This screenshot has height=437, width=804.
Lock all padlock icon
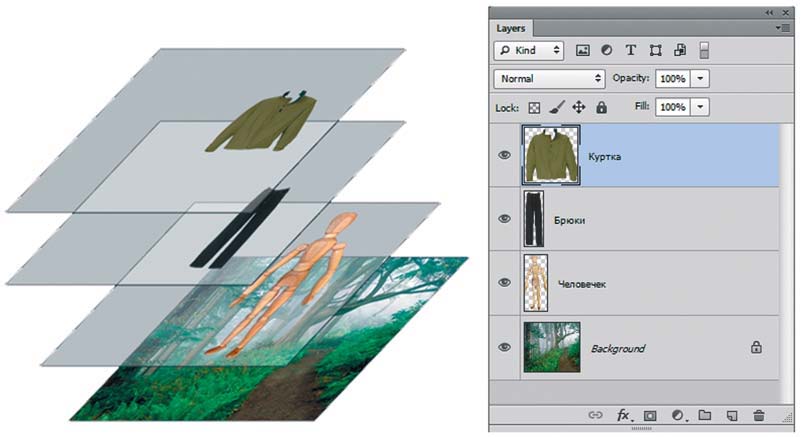601,107
